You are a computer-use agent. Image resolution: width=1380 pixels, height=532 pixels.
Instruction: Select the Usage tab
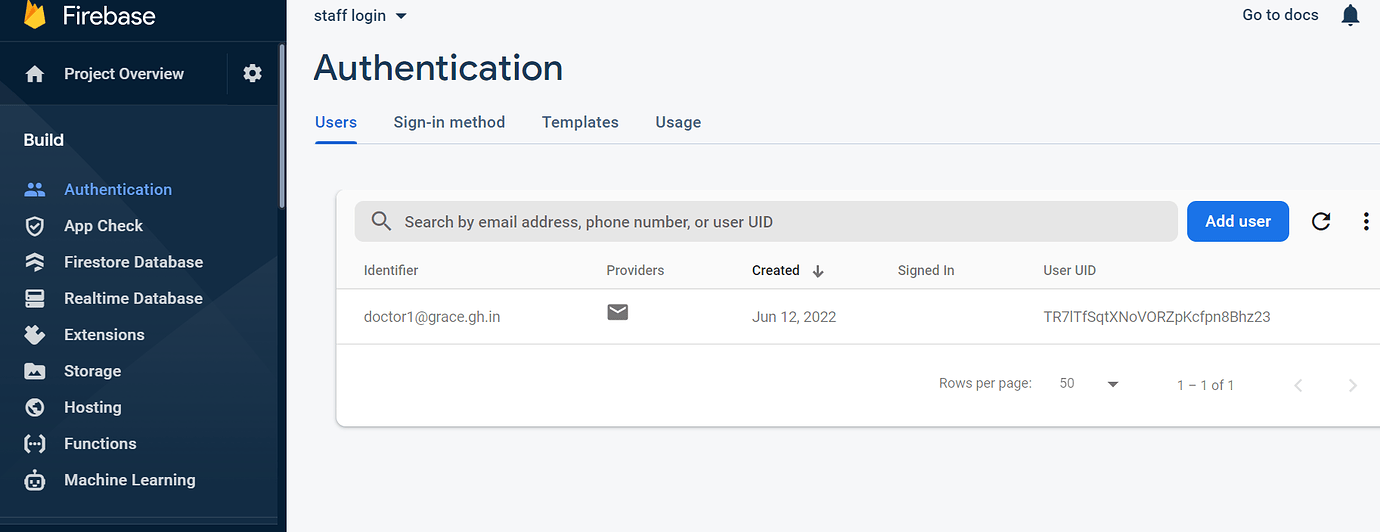tap(678, 122)
